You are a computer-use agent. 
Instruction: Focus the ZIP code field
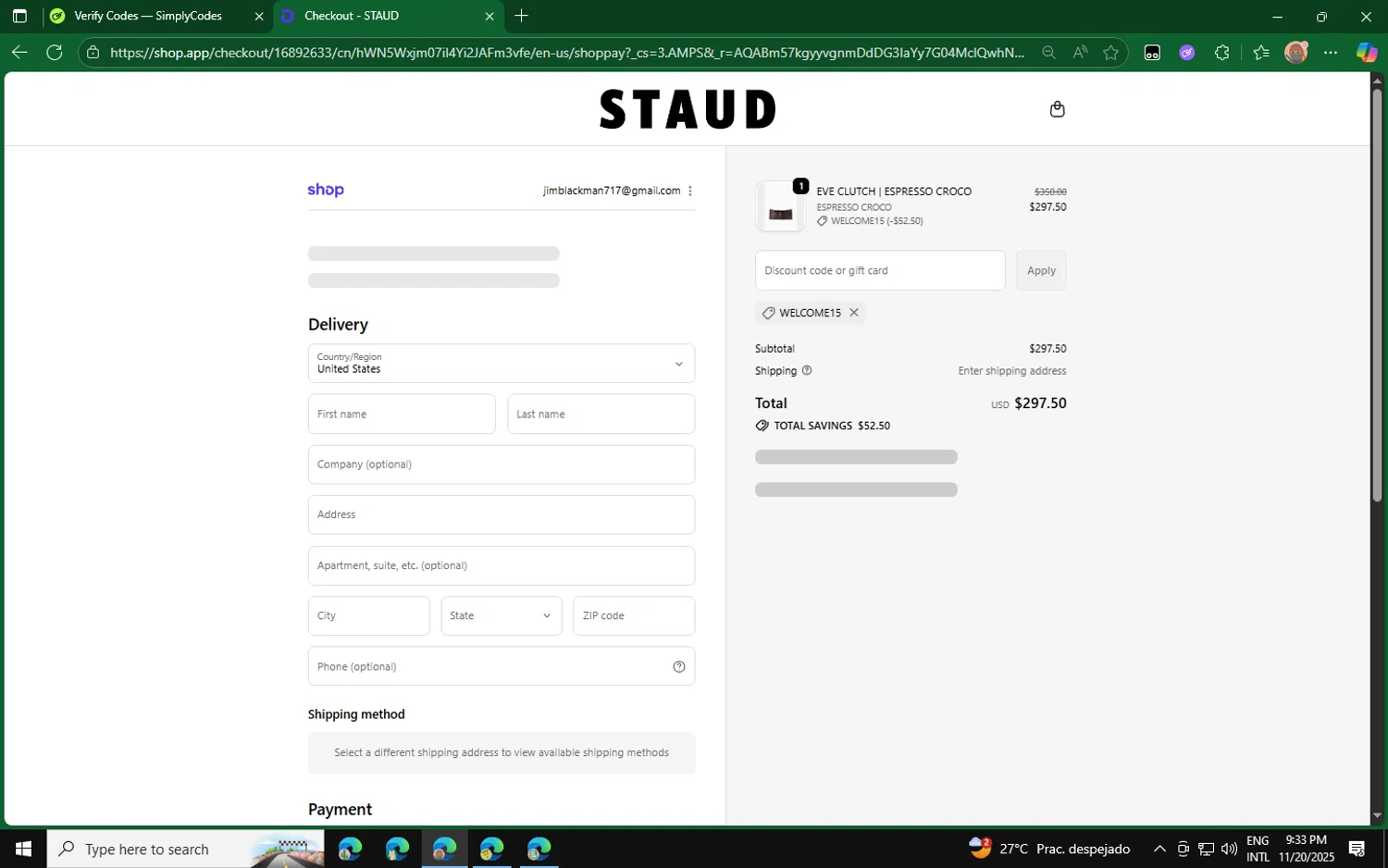634,615
